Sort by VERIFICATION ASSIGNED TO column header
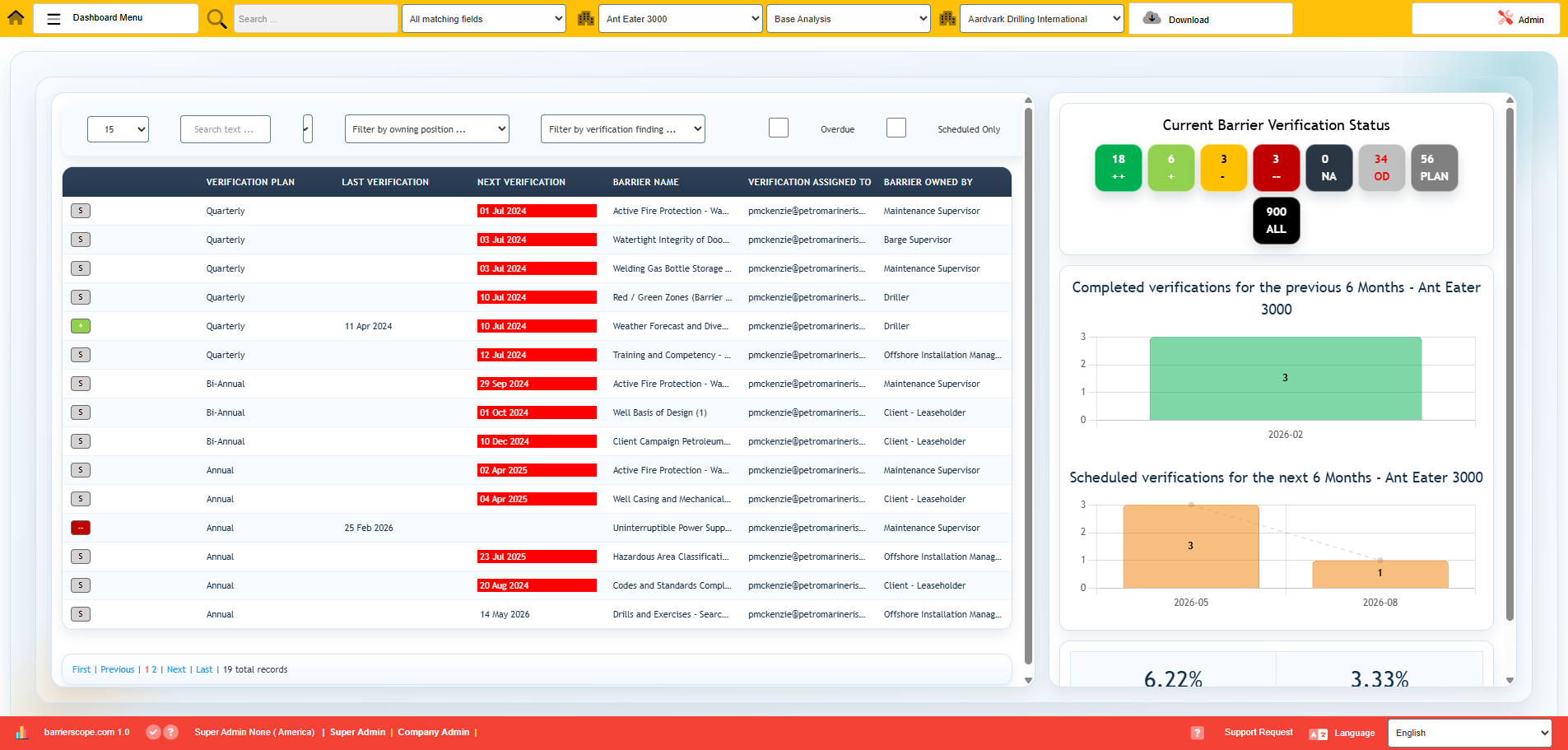 pyautogui.click(x=809, y=182)
